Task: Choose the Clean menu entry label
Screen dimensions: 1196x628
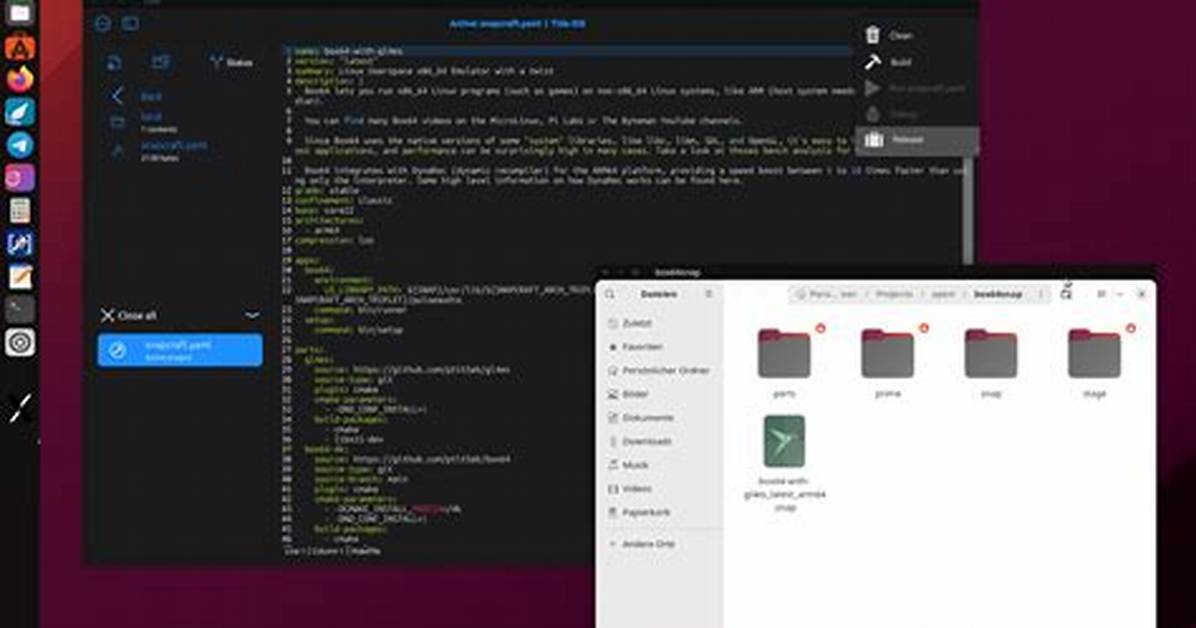Action: point(901,36)
